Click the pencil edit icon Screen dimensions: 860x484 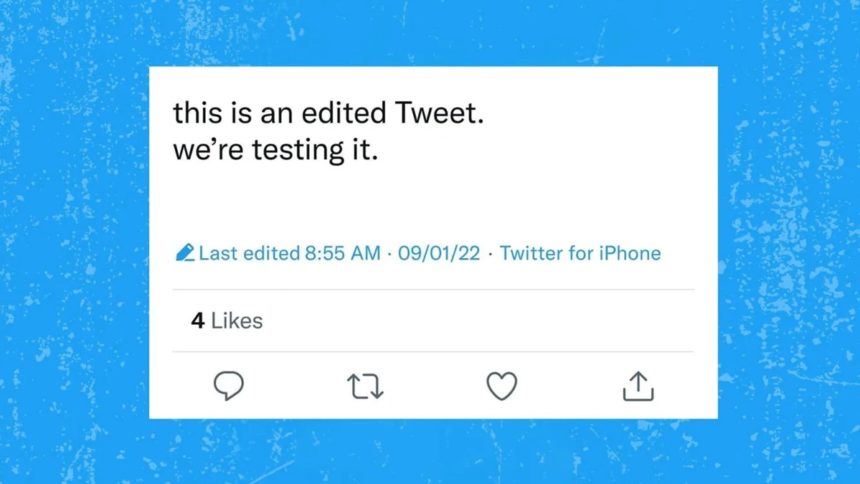tap(184, 253)
